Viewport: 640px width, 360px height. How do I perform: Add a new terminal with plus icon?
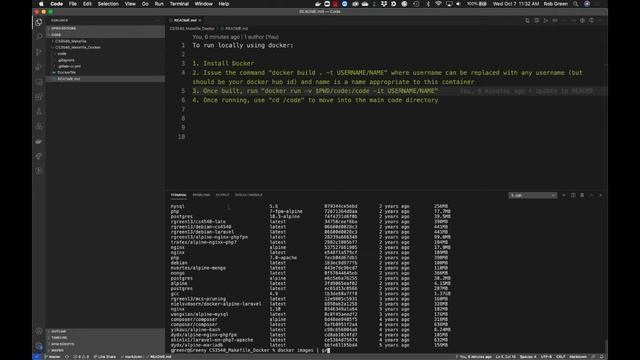(564, 195)
